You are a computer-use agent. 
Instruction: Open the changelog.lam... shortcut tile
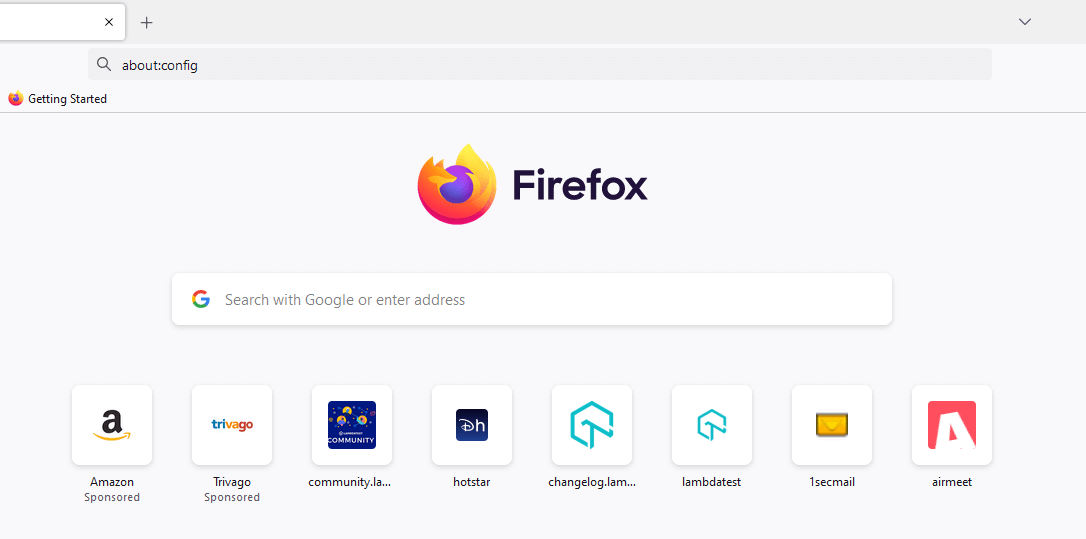592,425
